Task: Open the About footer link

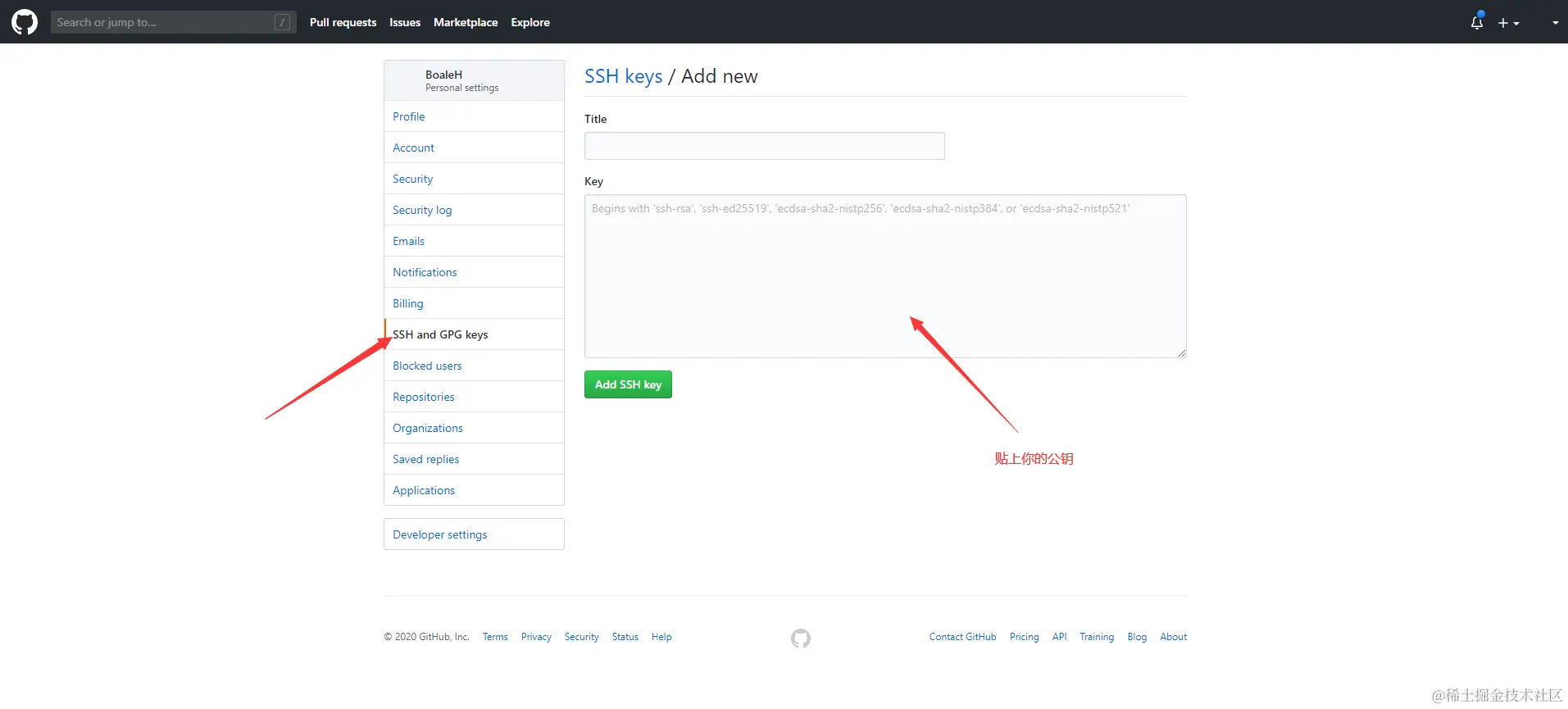Action: click(1173, 637)
